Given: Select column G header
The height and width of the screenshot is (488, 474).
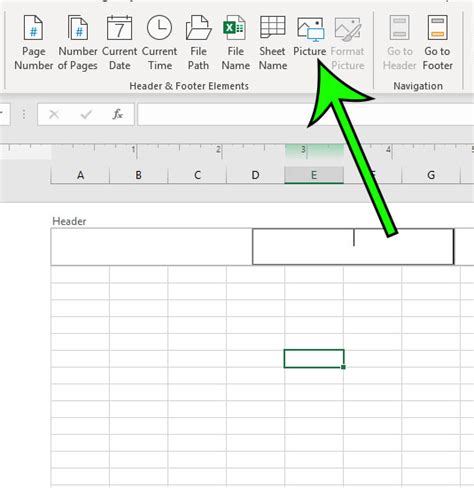Looking at the screenshot, I should (x=431, y=175).
